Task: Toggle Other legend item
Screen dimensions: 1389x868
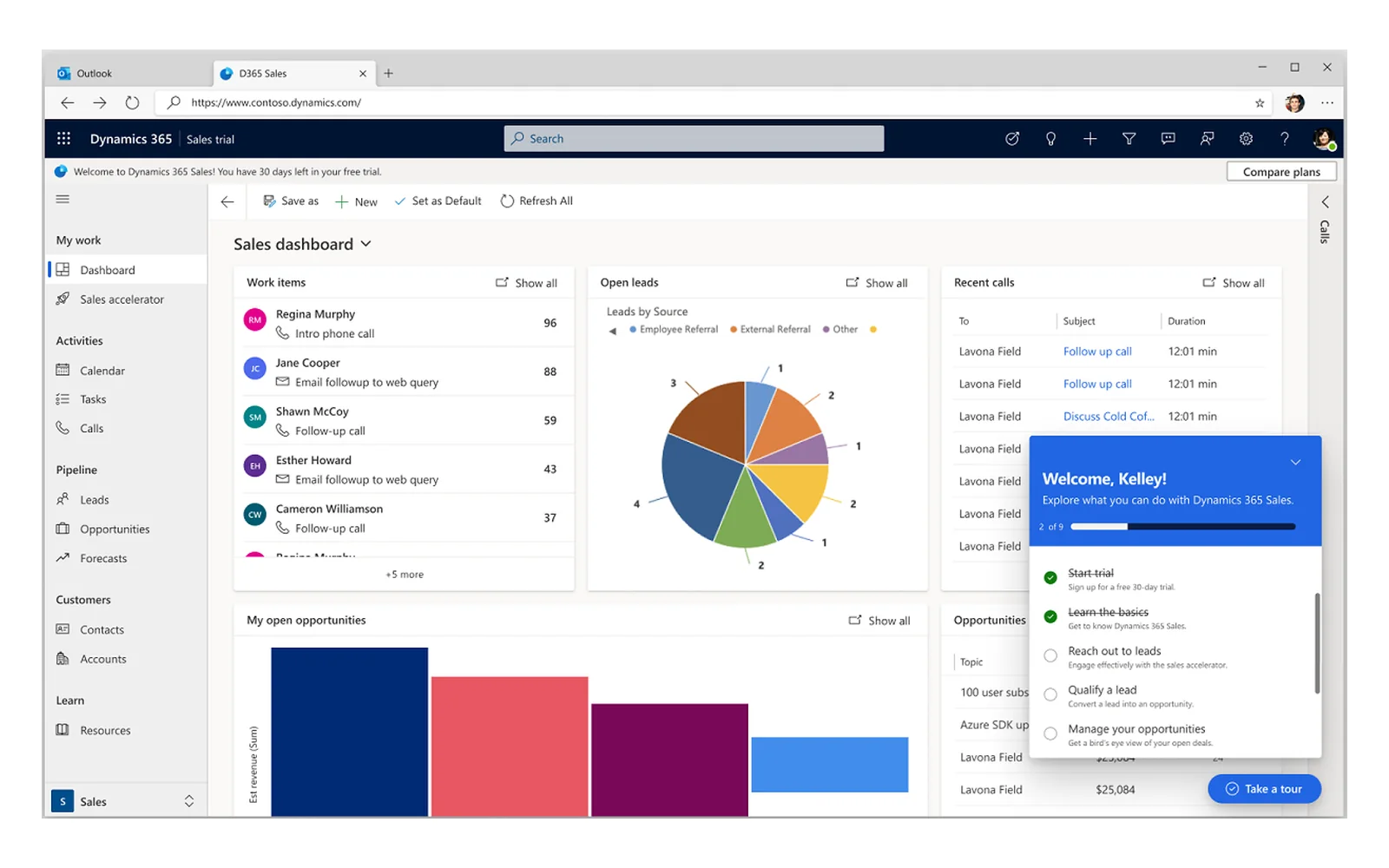Action: pos(840,330)
